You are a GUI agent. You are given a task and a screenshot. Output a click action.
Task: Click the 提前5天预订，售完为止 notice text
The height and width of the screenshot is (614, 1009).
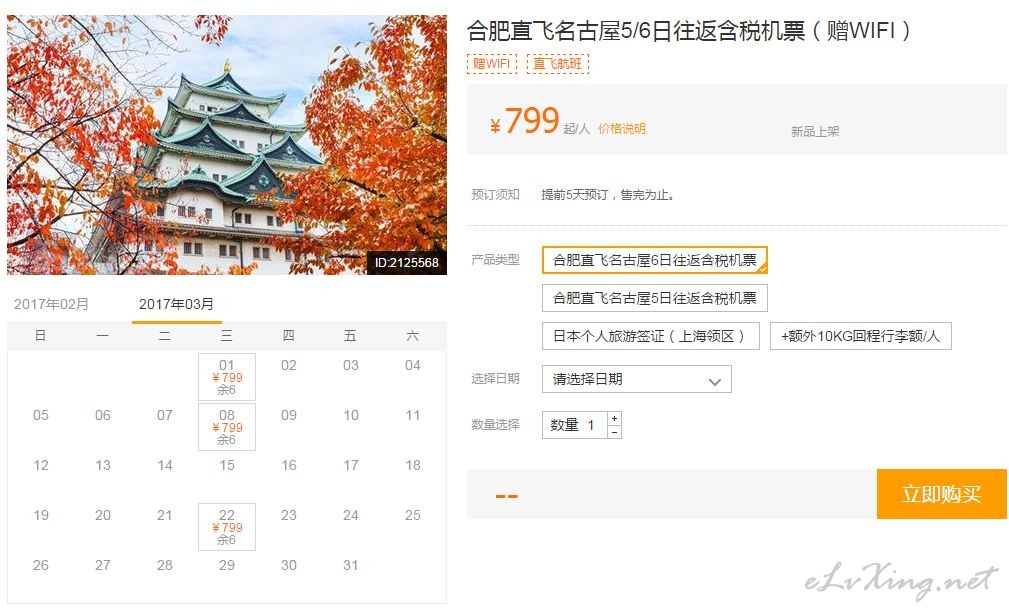(x=608, y=194)
